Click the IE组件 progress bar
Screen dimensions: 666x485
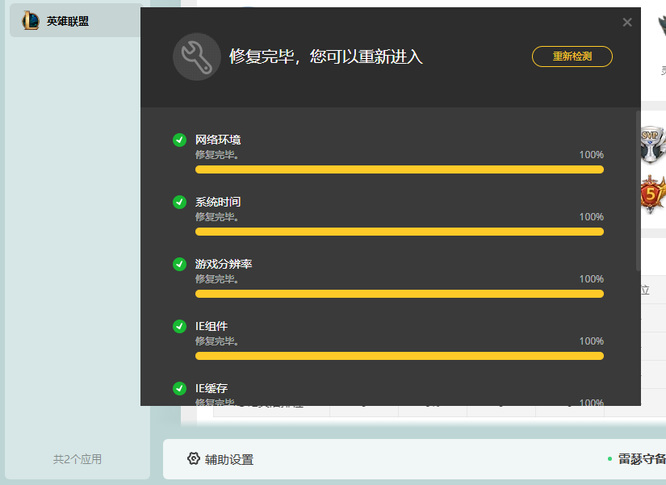click(399, 356)
